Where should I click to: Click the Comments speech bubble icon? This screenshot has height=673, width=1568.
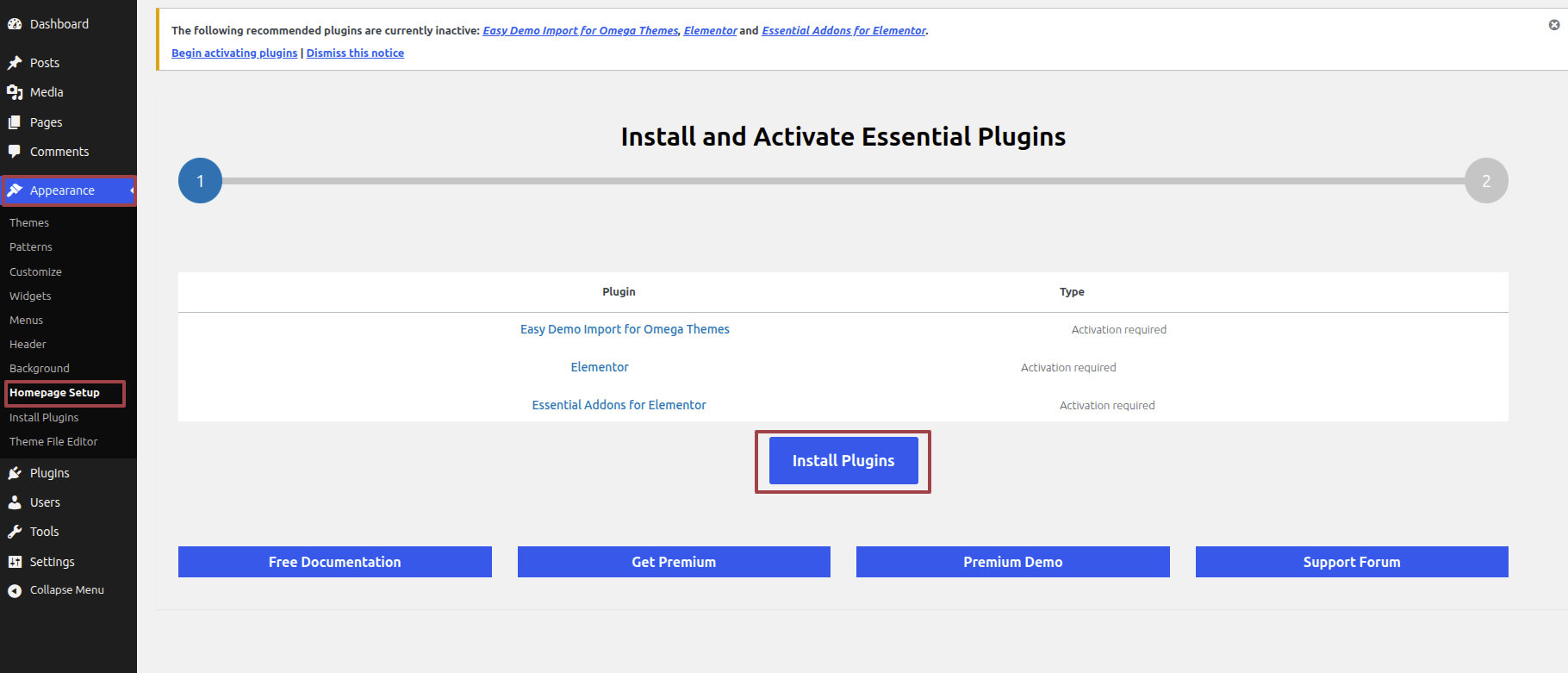coord(15,152)
